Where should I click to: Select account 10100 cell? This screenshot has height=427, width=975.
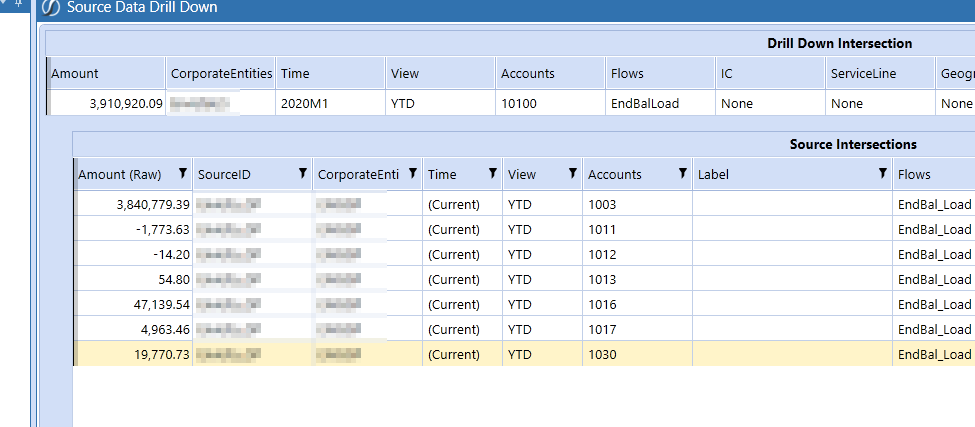point(550,103)
